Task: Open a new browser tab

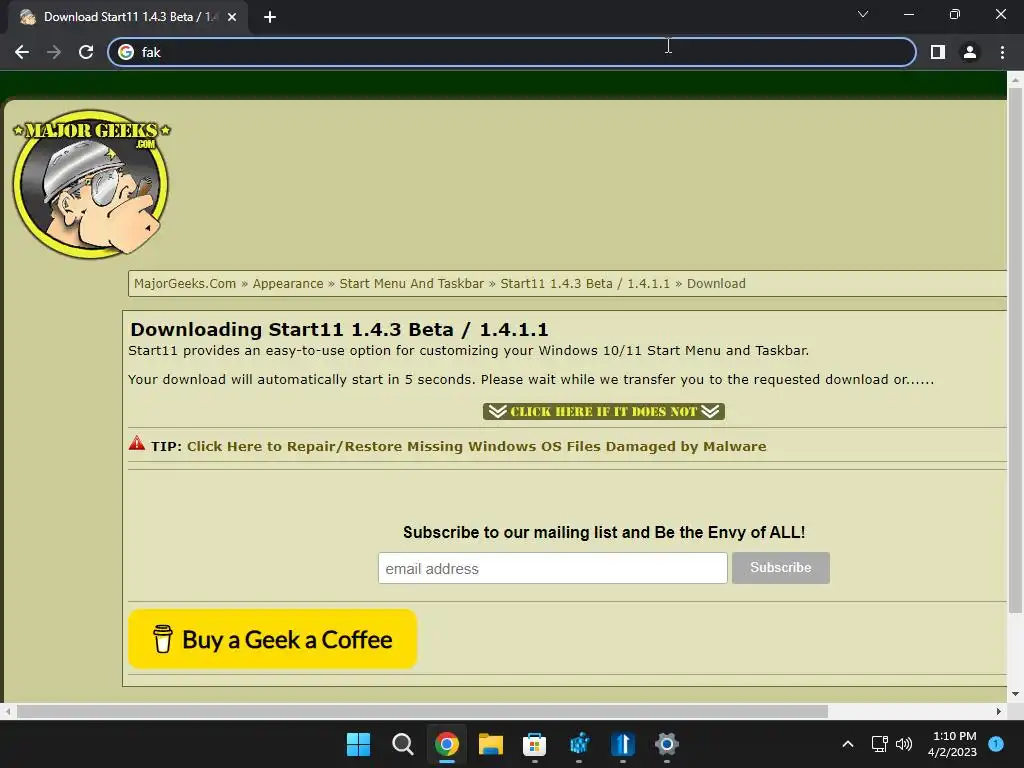Action: click(x=270, y=17)
